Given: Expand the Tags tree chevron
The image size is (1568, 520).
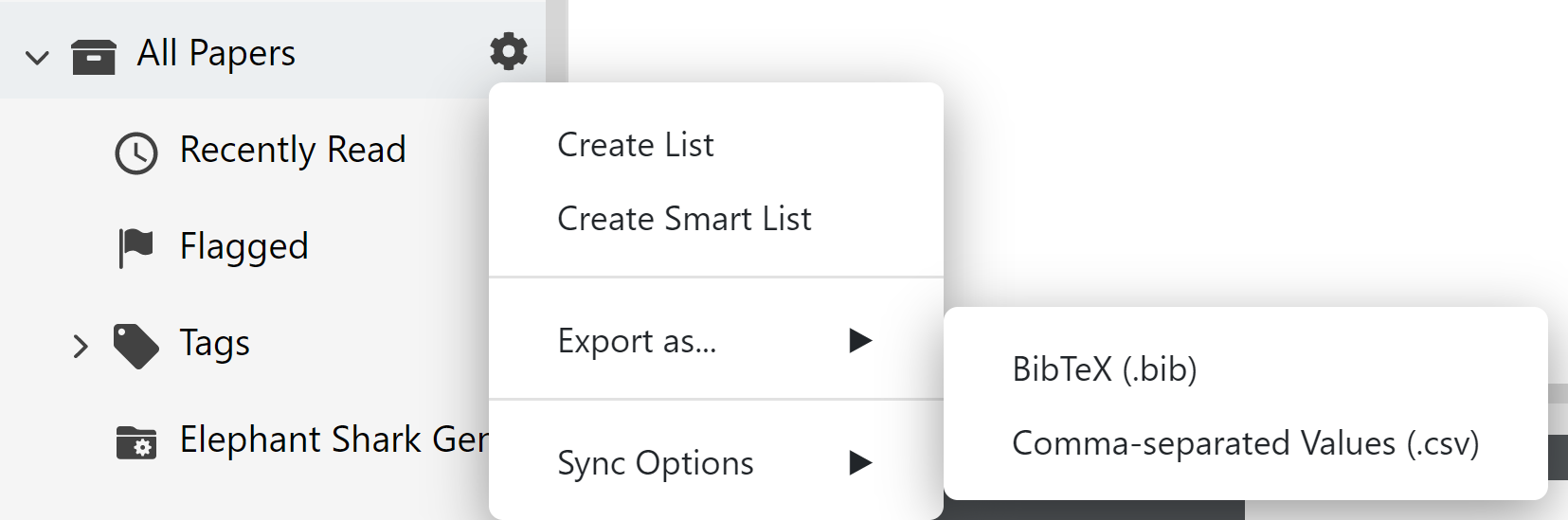Looking at the screenshot, I should [81, 347].
